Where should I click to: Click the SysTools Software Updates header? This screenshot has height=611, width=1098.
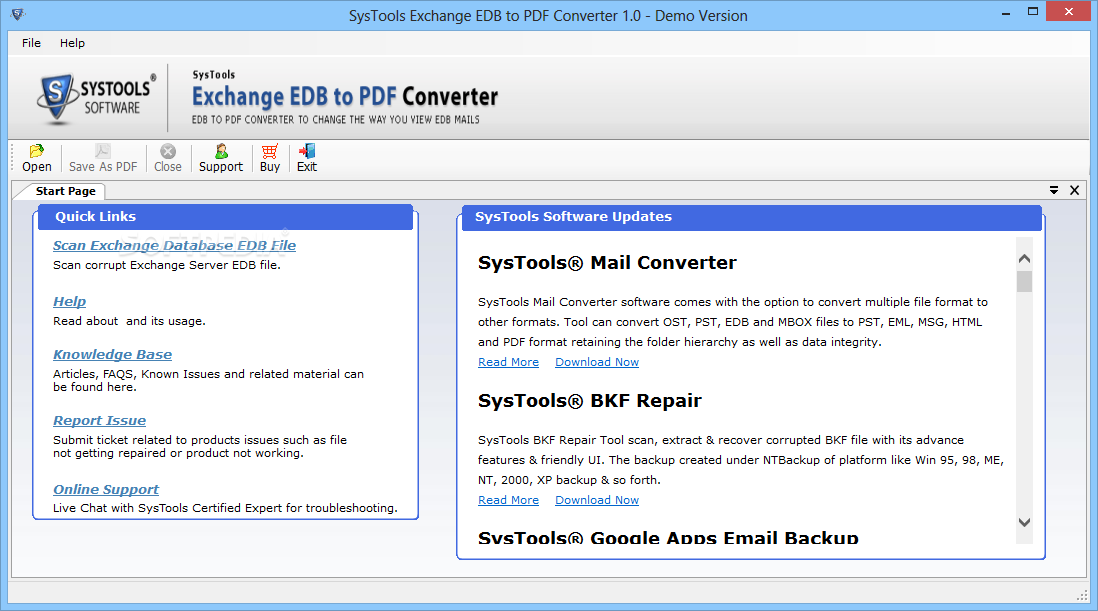(x=752, y=217)
